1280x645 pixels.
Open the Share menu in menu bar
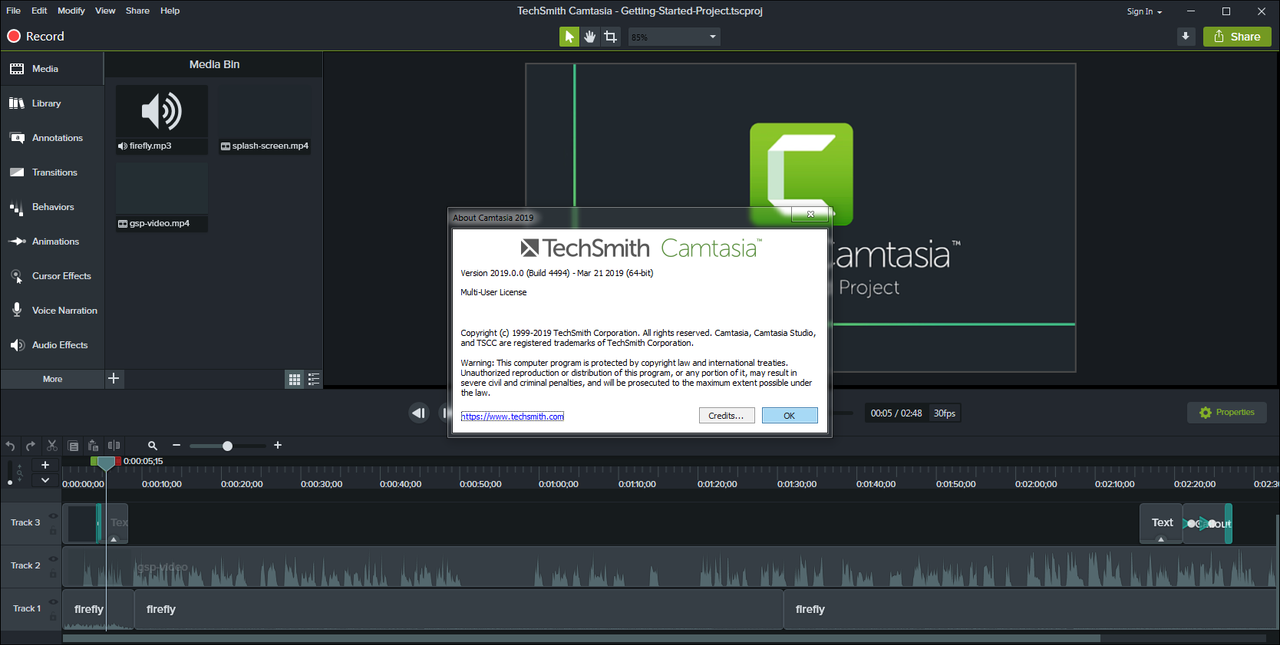coord(138,11)
